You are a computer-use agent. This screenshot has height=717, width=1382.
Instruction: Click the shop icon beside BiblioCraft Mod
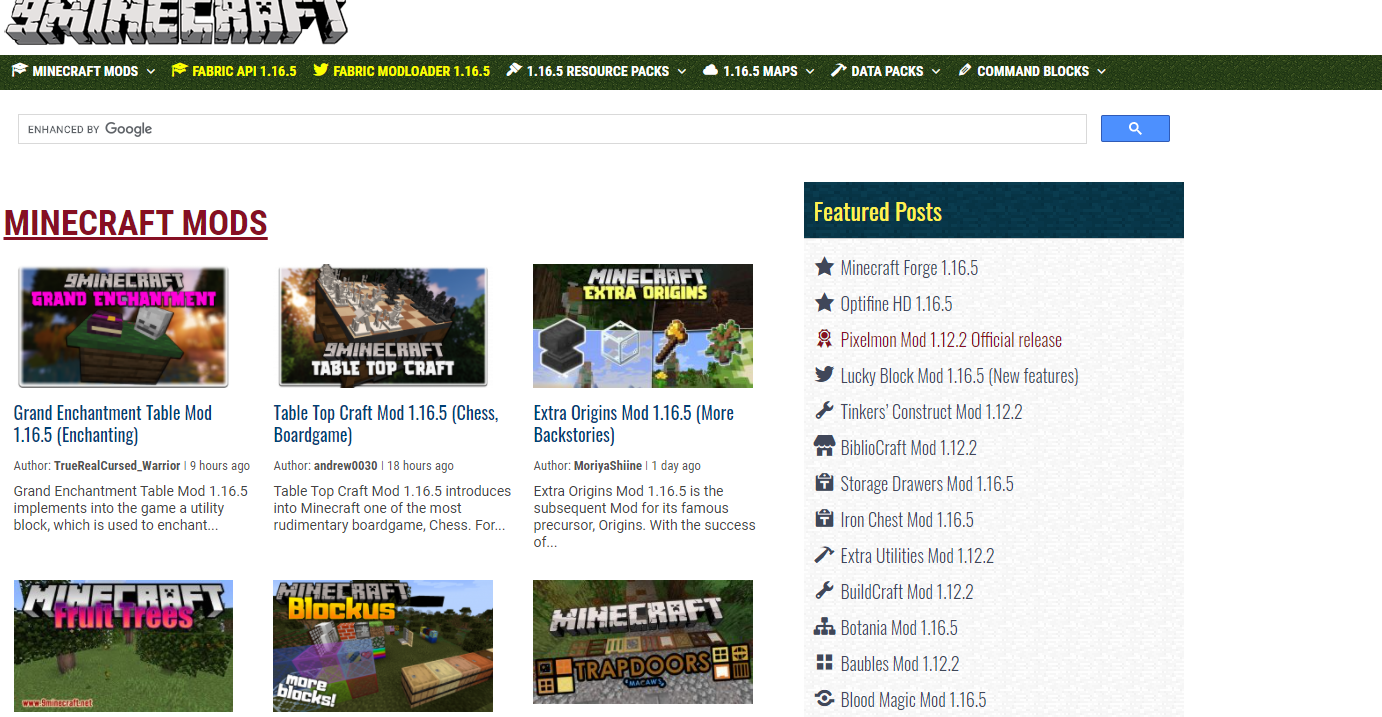pyautogui.click(x=824, y=446)
